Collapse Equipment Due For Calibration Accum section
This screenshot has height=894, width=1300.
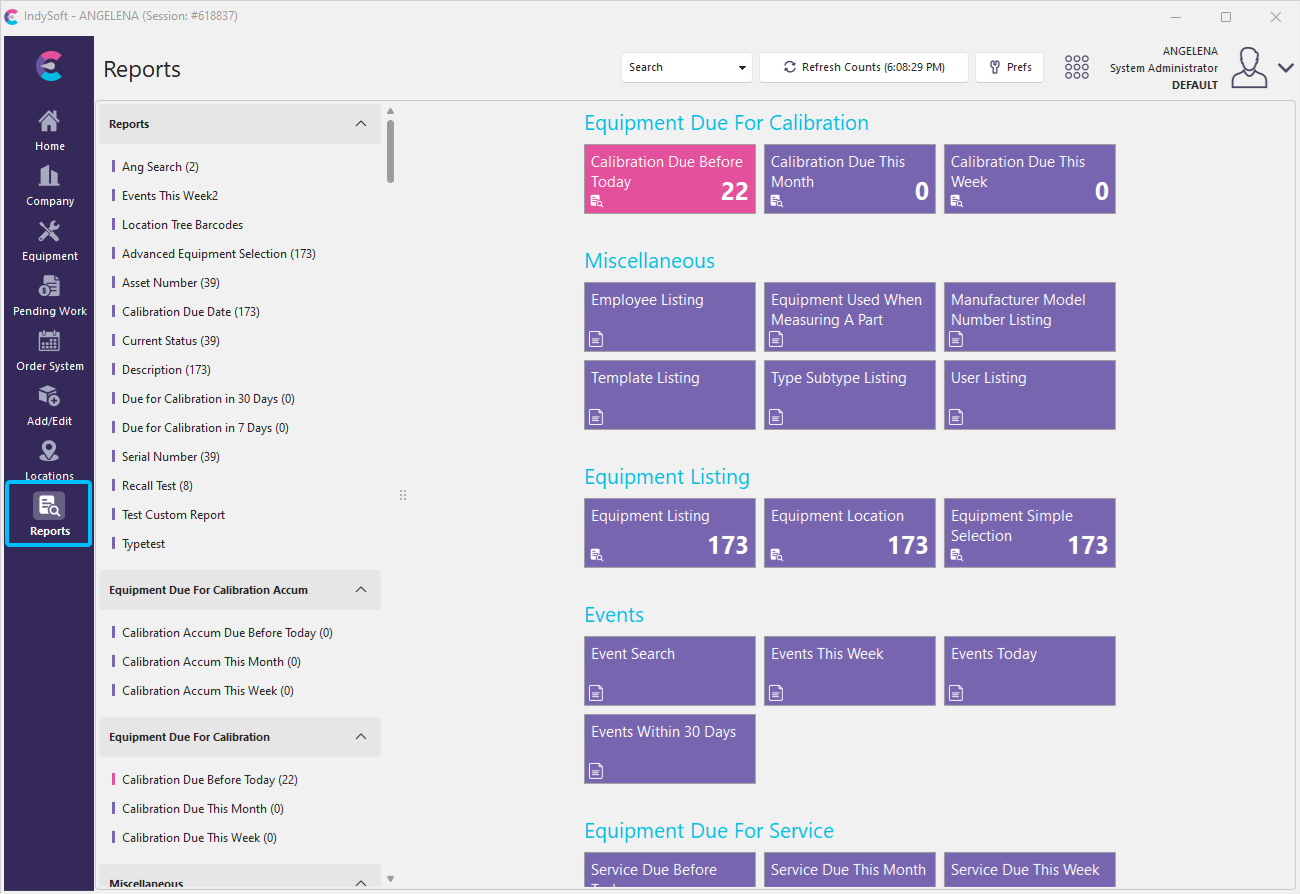361,590
